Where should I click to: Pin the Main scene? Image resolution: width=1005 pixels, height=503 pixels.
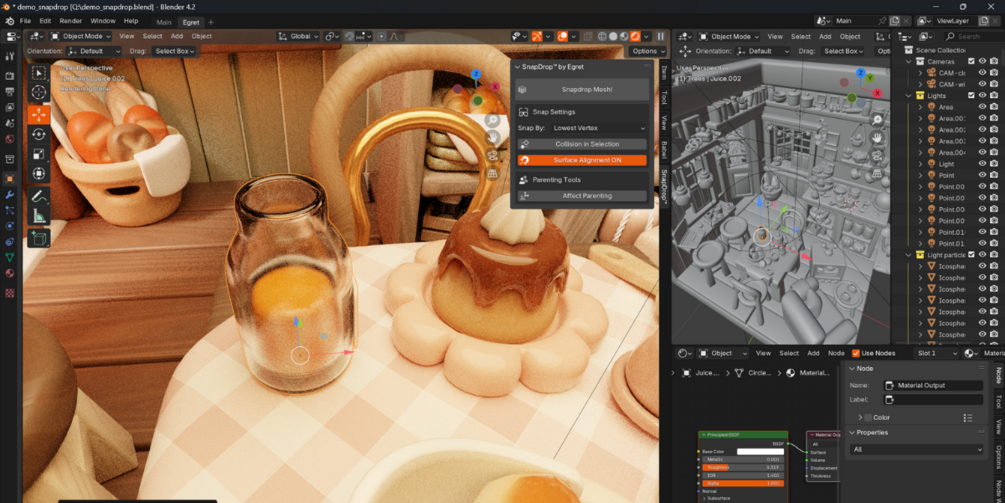pyautogui.click(x=882, y=21)
